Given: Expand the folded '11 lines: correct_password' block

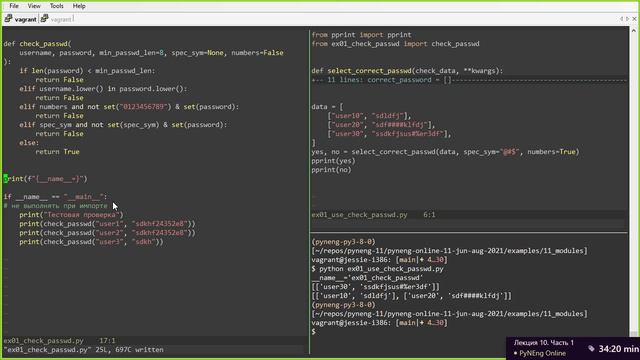Looking at the screenshot, I should tap(469, 80).
